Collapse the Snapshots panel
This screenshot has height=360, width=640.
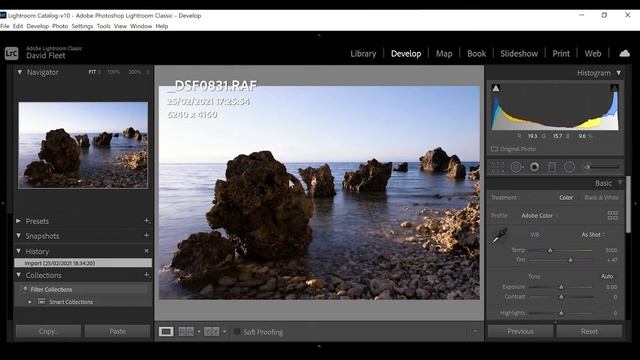(18, 236)
